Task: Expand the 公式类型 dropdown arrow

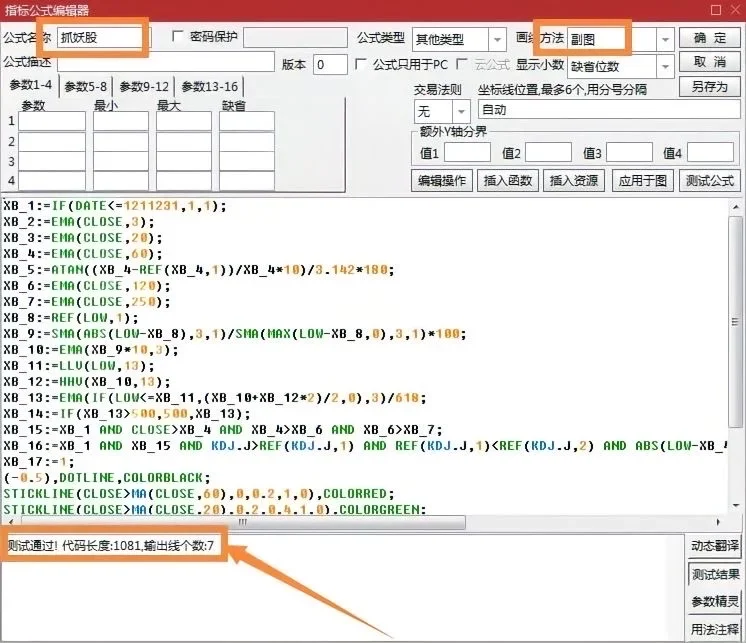Action: point(497,39)
